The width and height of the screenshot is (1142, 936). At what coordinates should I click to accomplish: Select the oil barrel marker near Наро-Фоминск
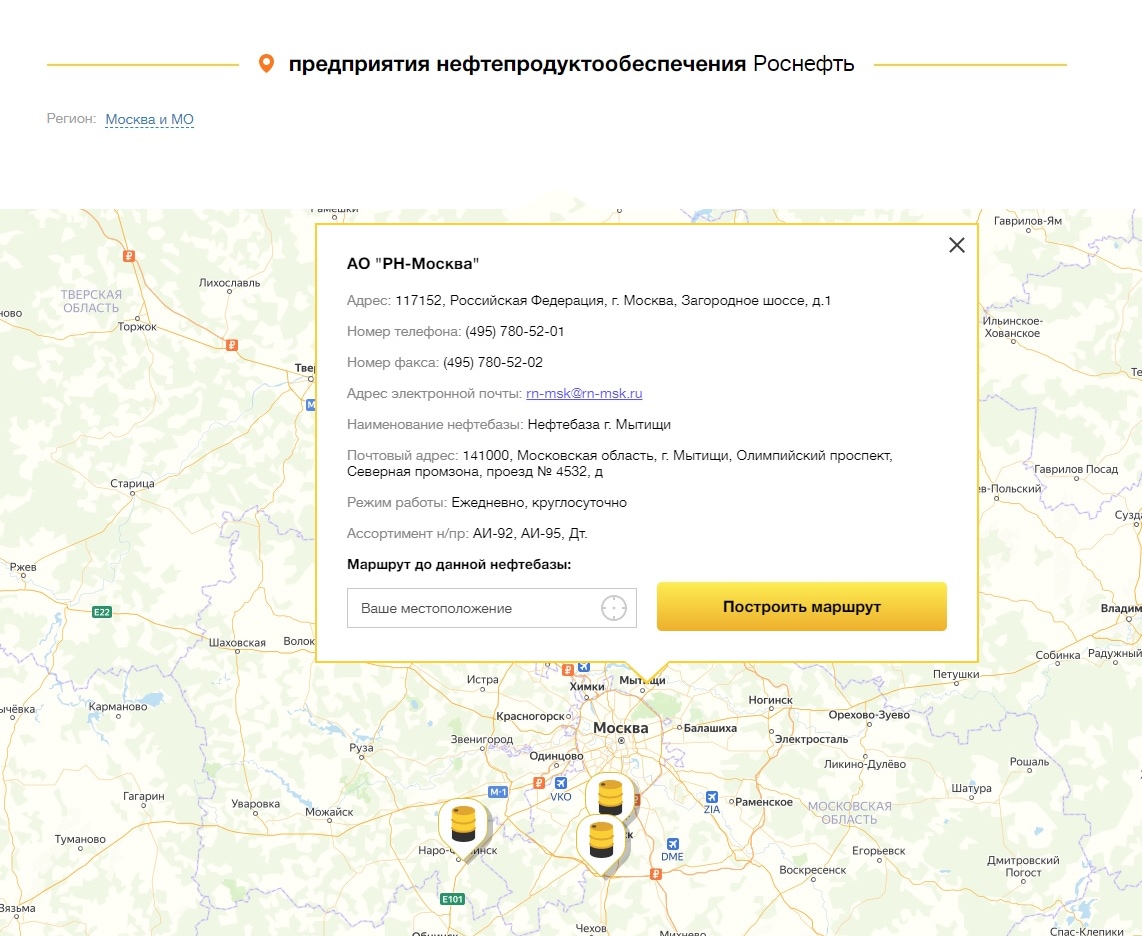[463, 824]
